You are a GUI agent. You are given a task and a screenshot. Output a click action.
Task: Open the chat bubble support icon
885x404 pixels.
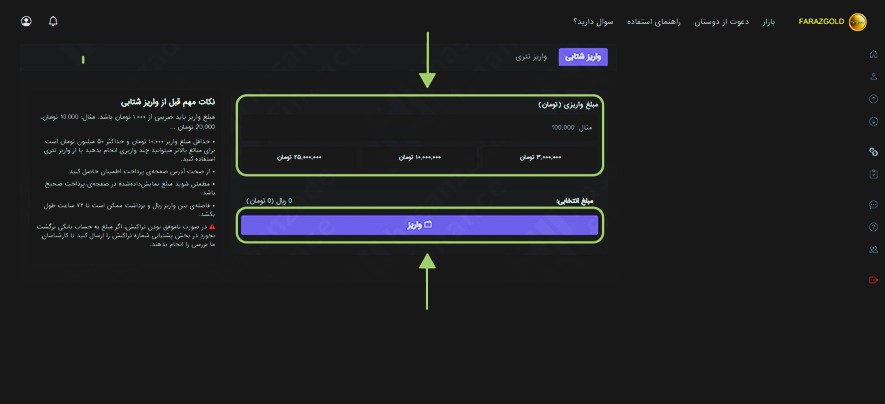pyautogui.click(x=873, y=204)
